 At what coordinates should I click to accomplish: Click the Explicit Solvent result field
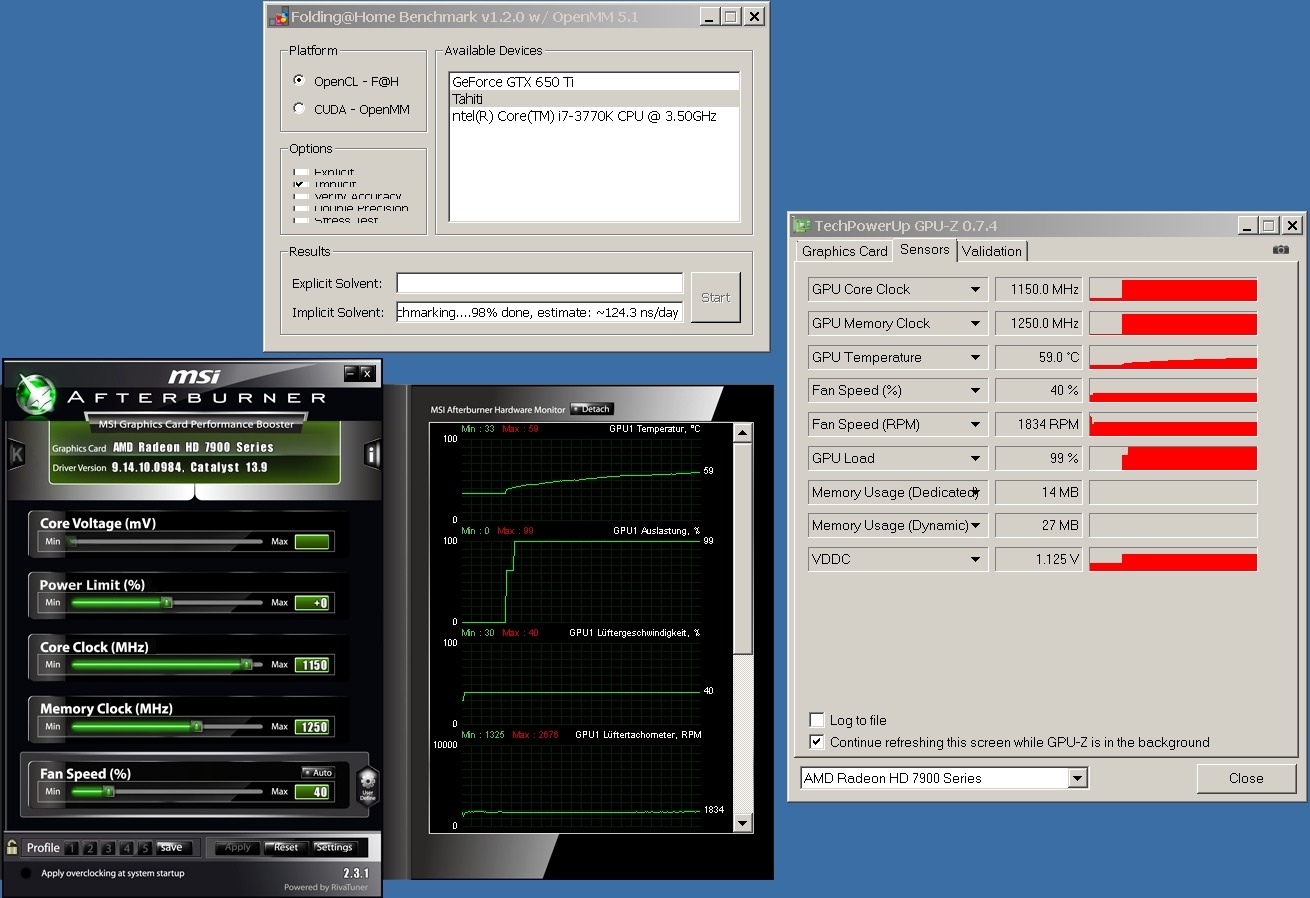click(539, 283)
